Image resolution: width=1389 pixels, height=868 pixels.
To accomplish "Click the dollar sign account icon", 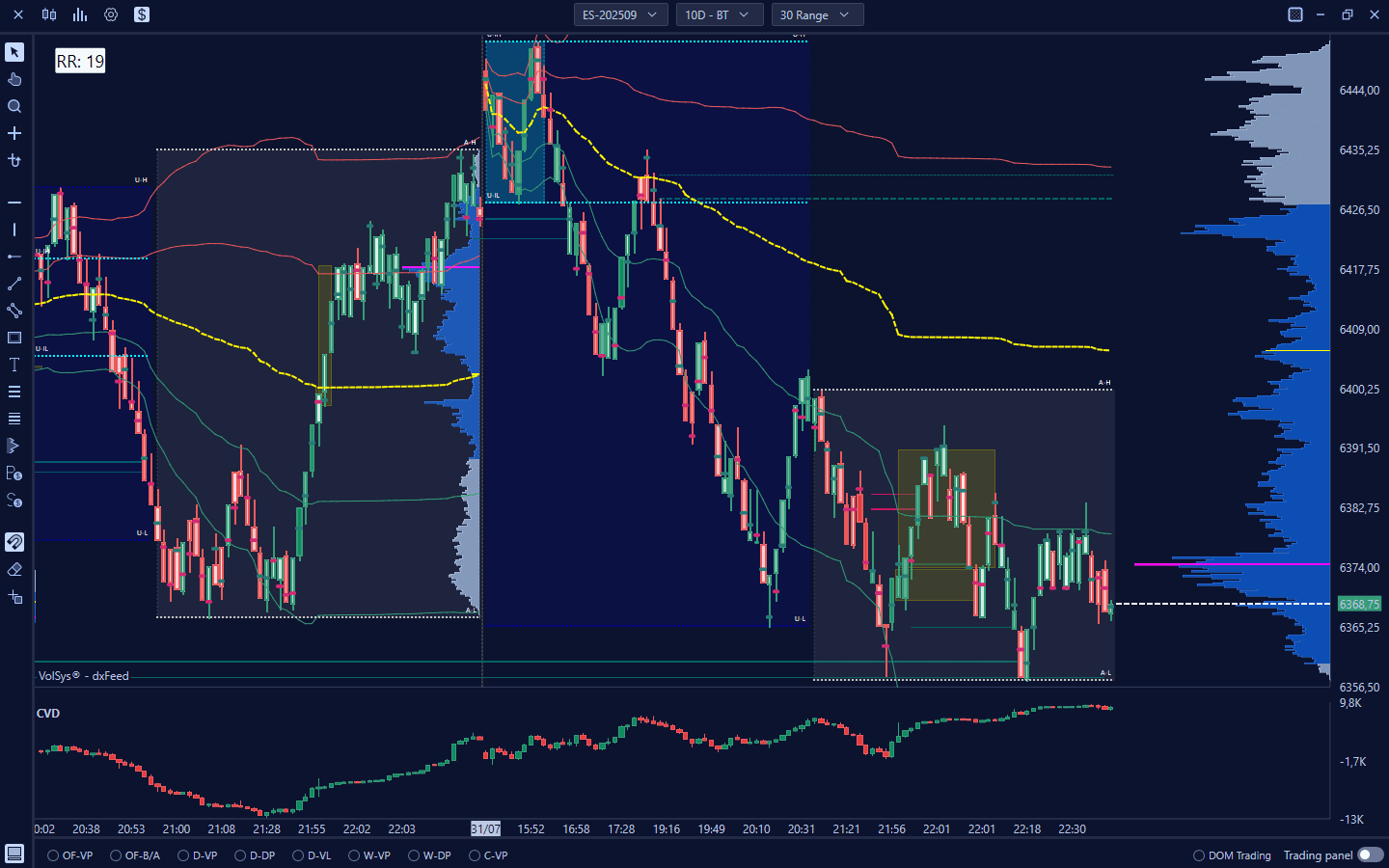I will point(142,14).
